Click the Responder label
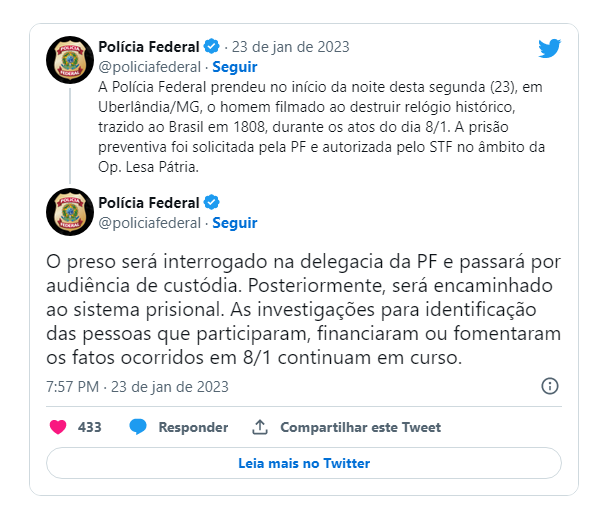This screenshot has width=607, height=508. pos(193,427)
